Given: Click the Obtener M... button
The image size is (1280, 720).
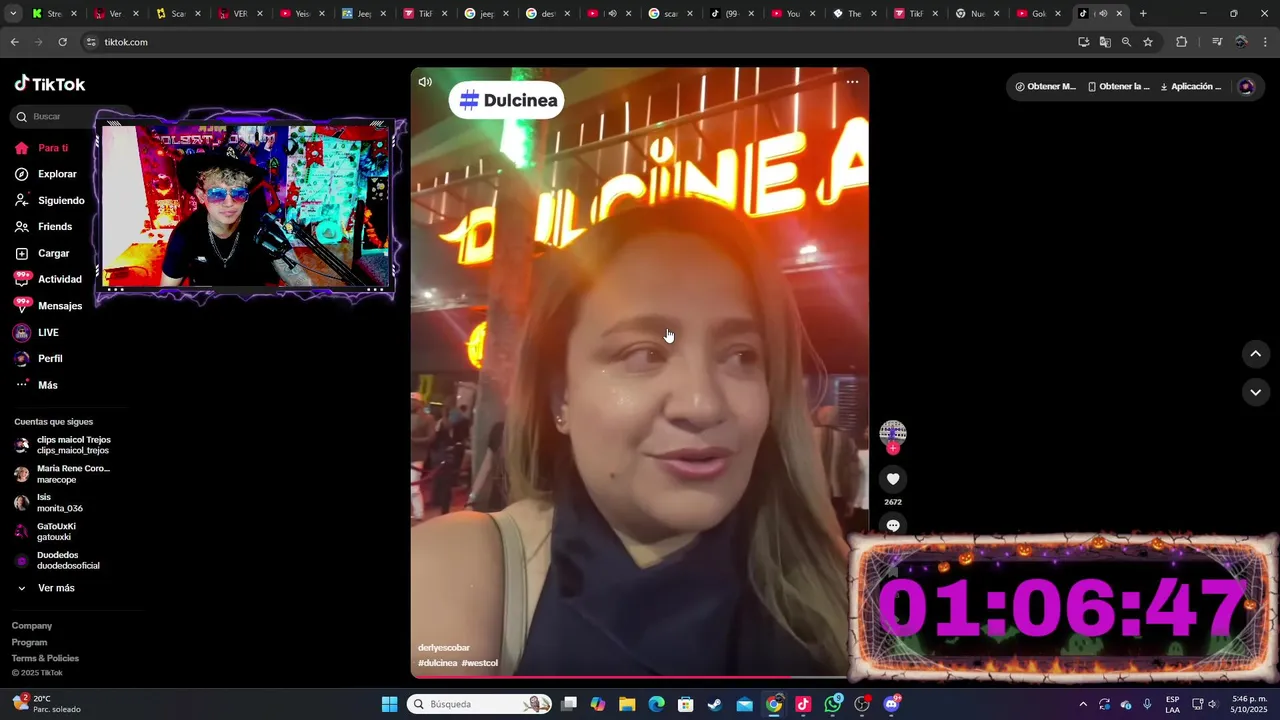Looking at the screenshot, I should pos(1046,87).
